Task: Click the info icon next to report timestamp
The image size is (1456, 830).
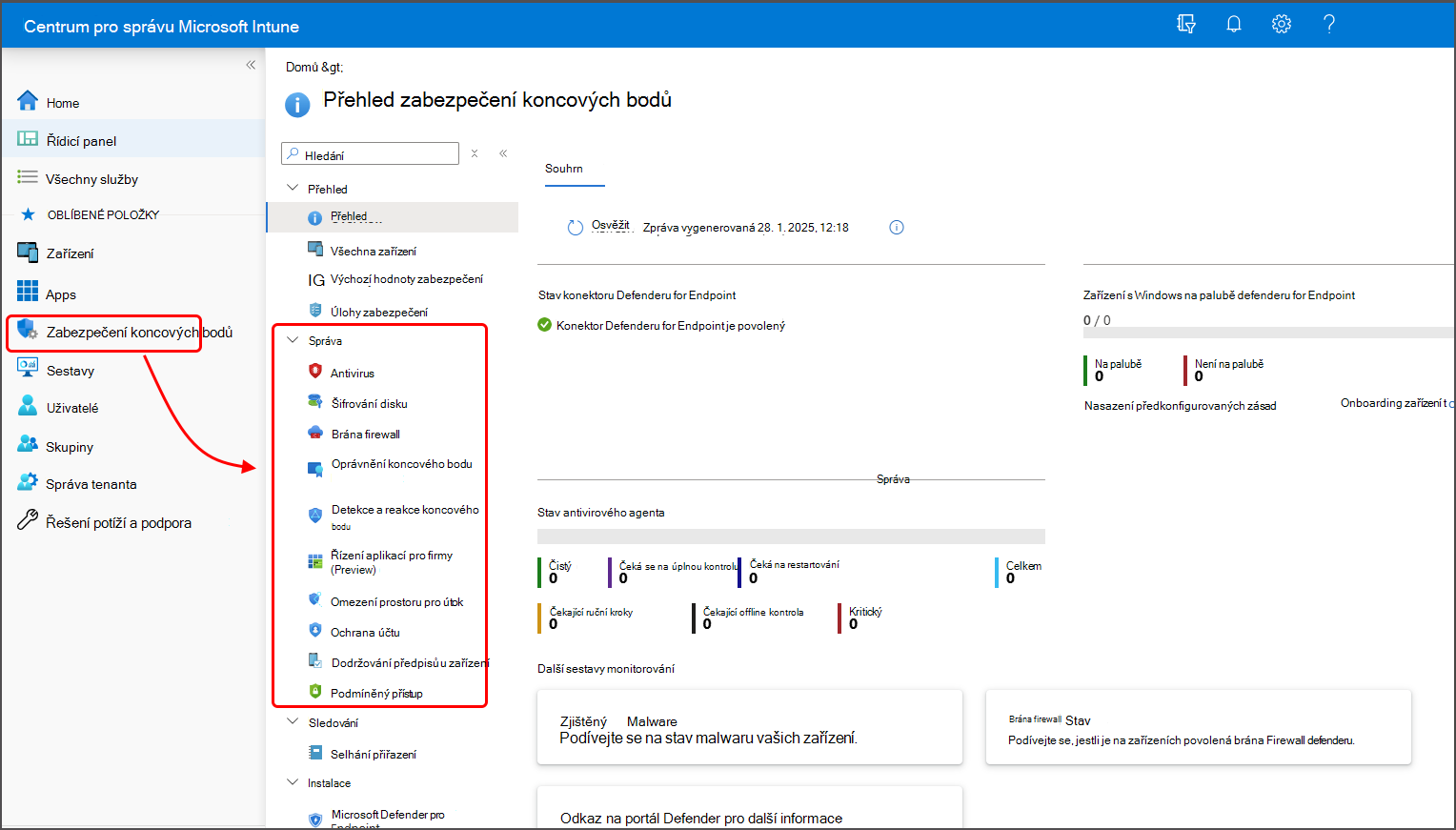Action: 897,227
